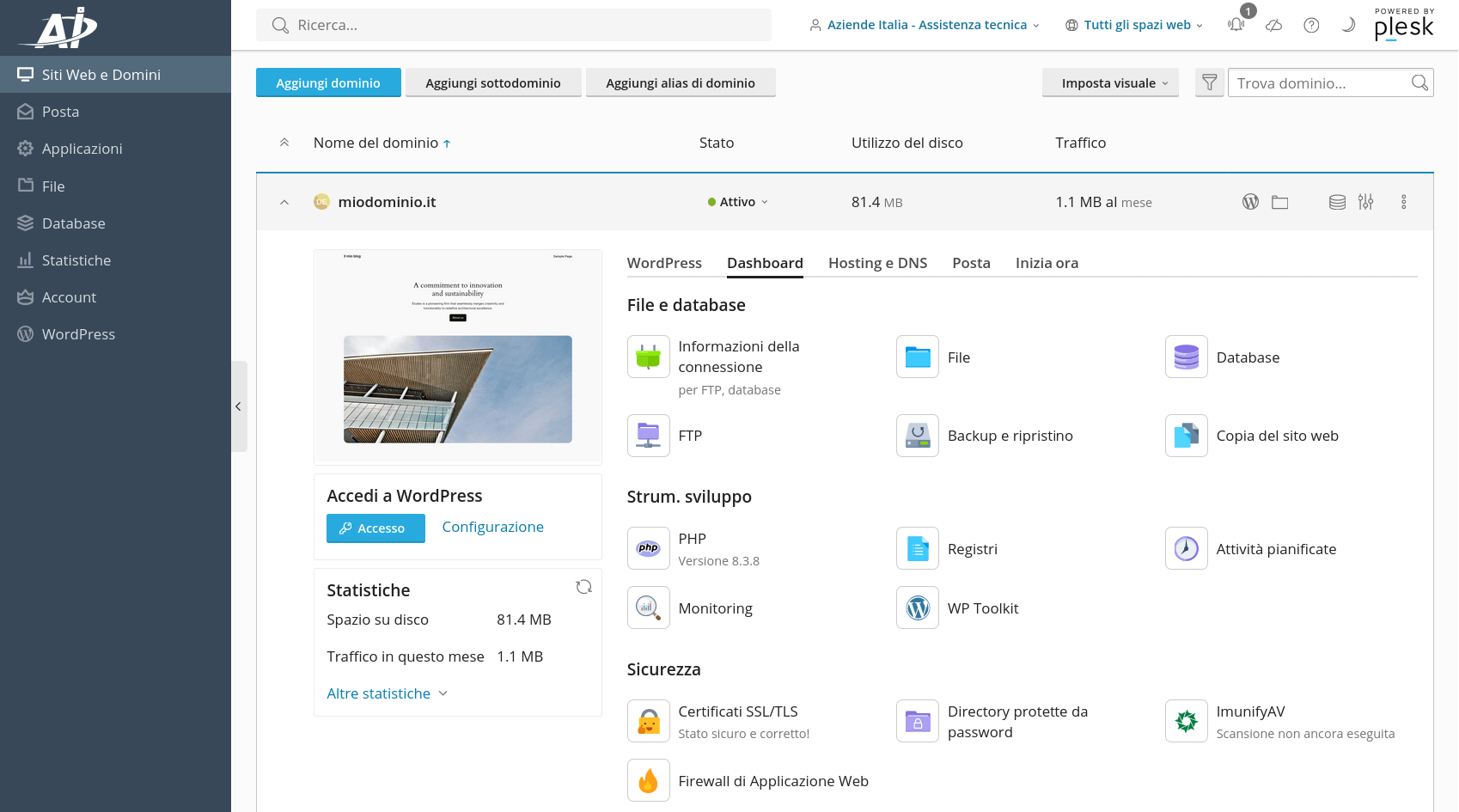Open the website preview thumbnail
This screenshot has height=812, width=1459.
[x=458, y=357]
